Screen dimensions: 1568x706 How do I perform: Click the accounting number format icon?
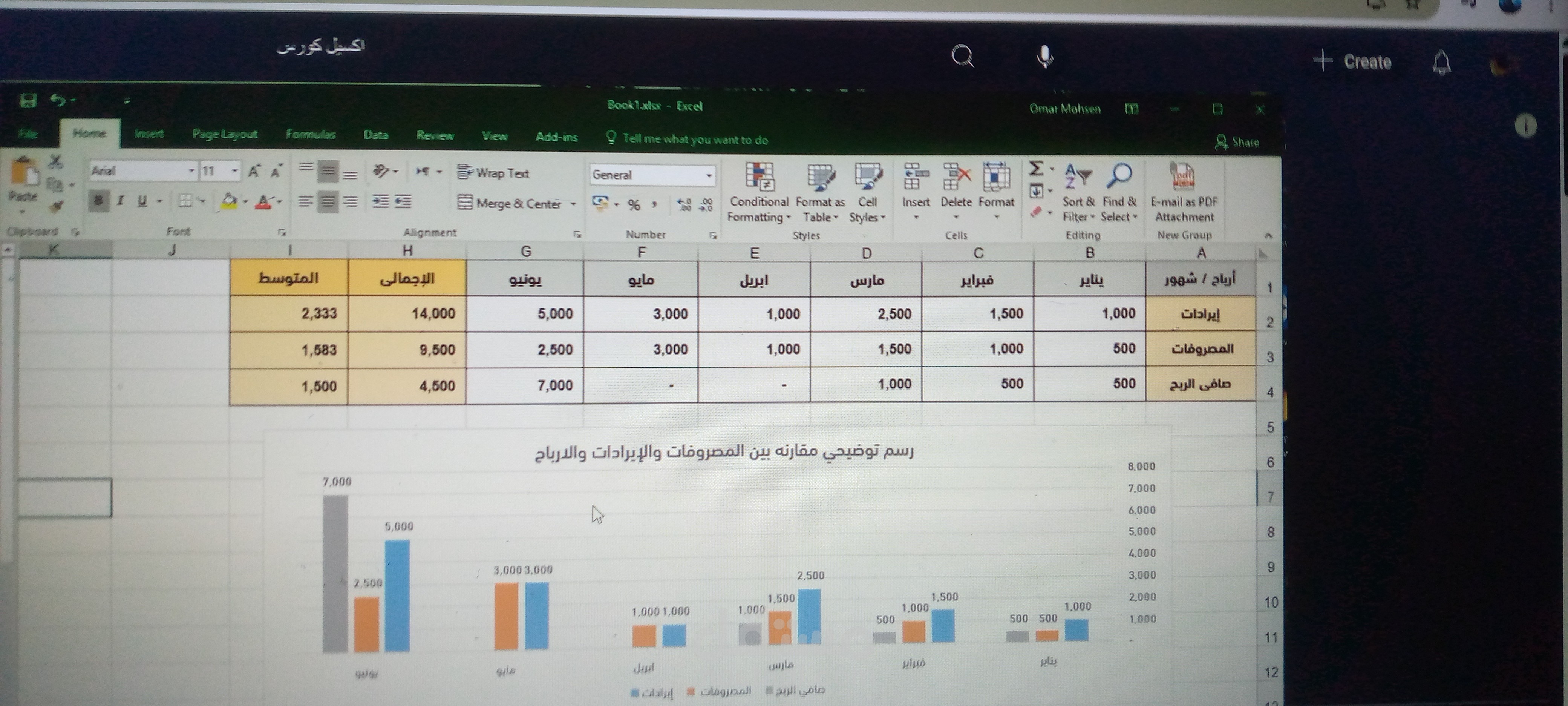(x=601, y=203)
